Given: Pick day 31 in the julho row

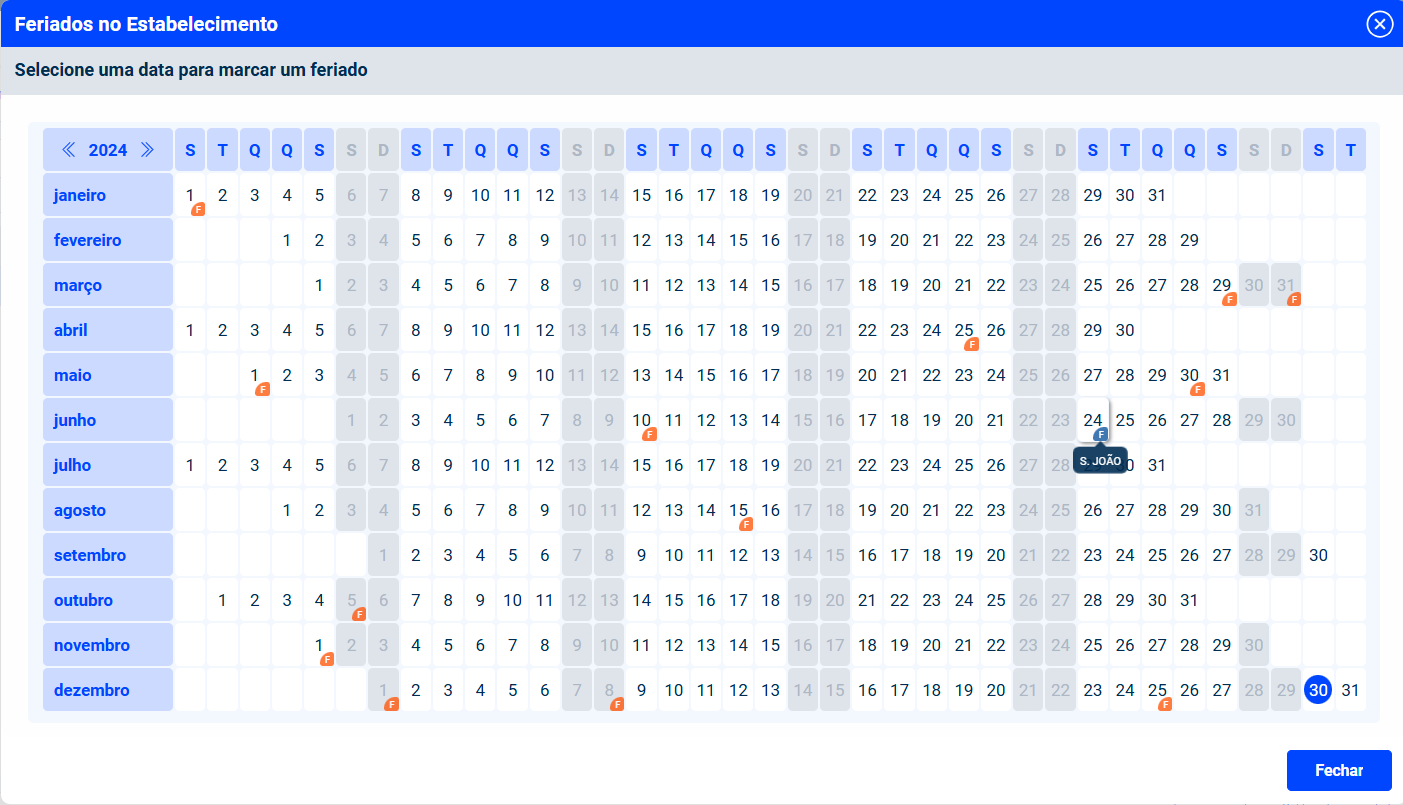Looking at the screenshot, I should (x=1157, y=465).
